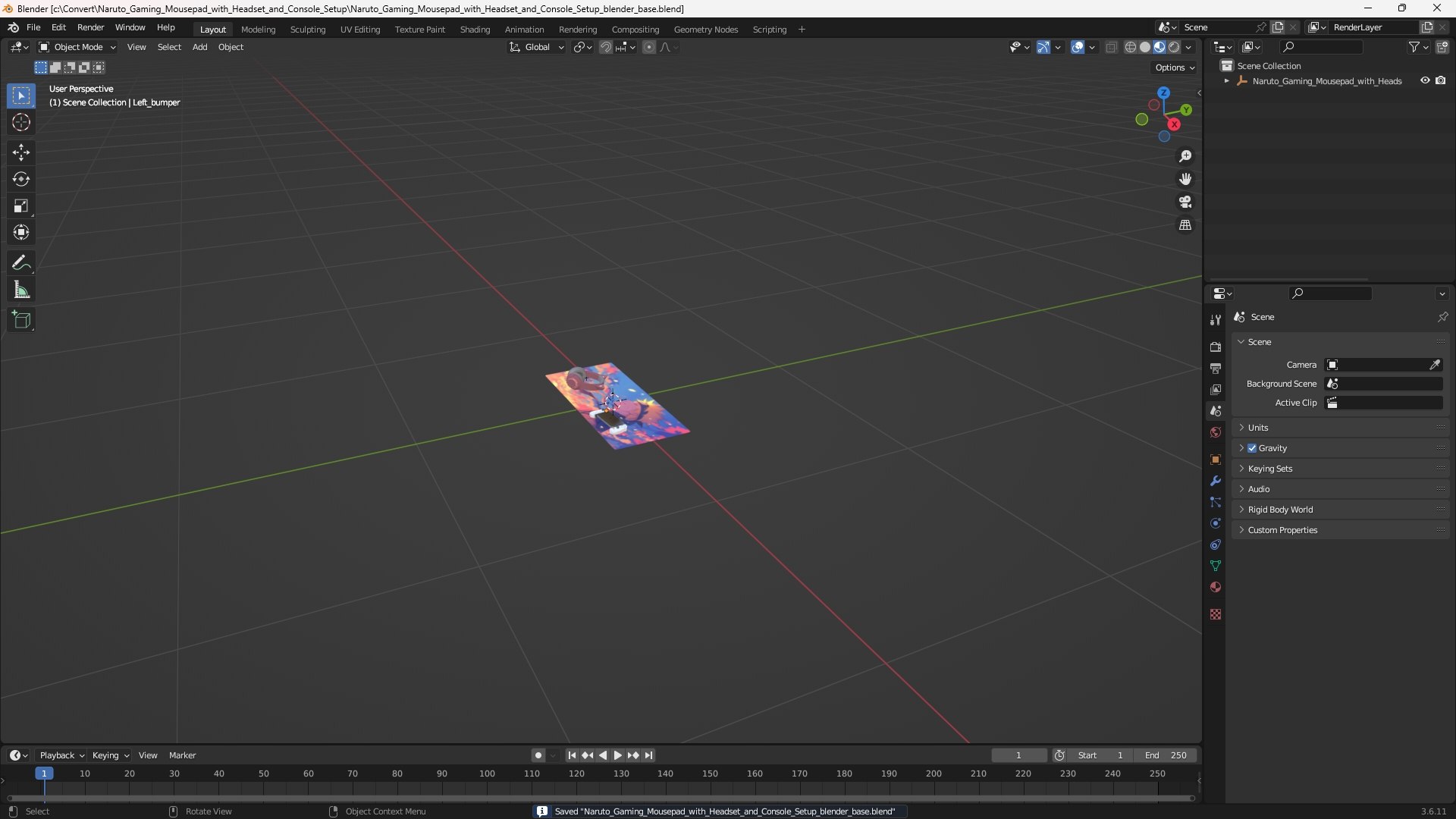Viewport: 1456px width, 819px height.
Task: Select the Scale tool
Action: click(x=21, y=206)
